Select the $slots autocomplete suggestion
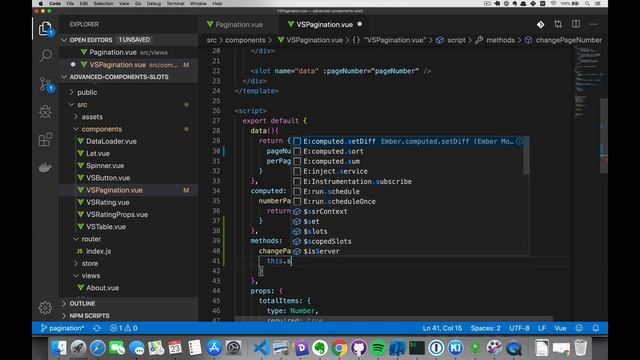Viewport: 640px width, 360px height. [408, 231]
